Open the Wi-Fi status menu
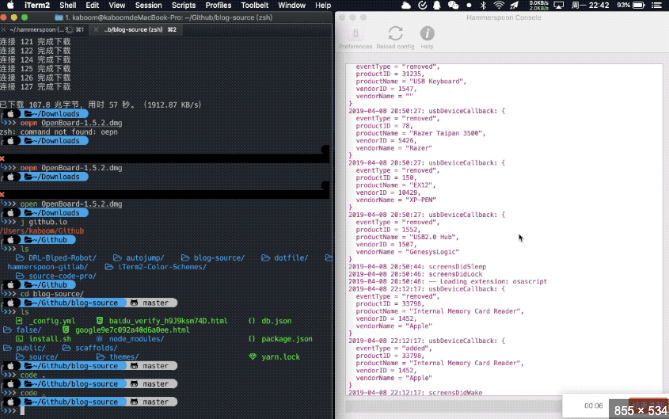669x419 pixels. pos(498,5)
